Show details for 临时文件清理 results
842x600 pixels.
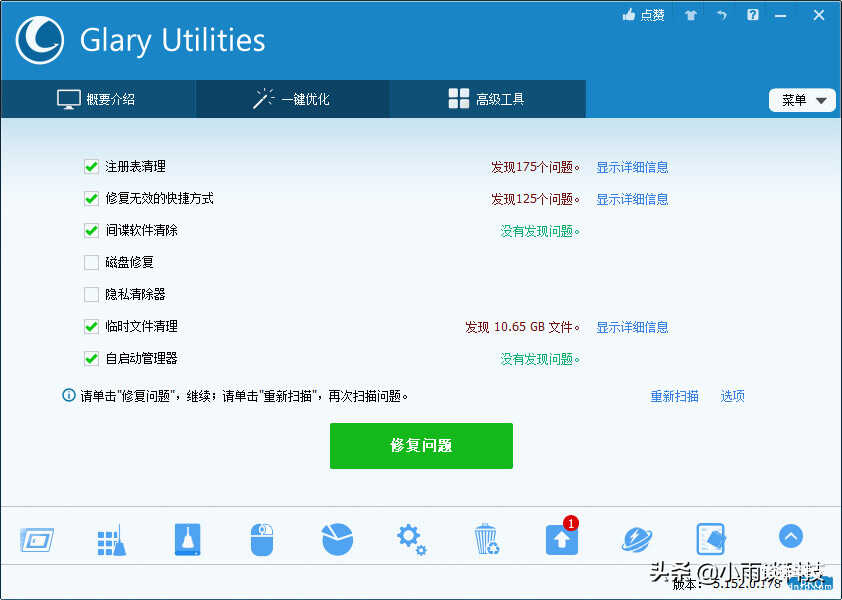(632, 327)
